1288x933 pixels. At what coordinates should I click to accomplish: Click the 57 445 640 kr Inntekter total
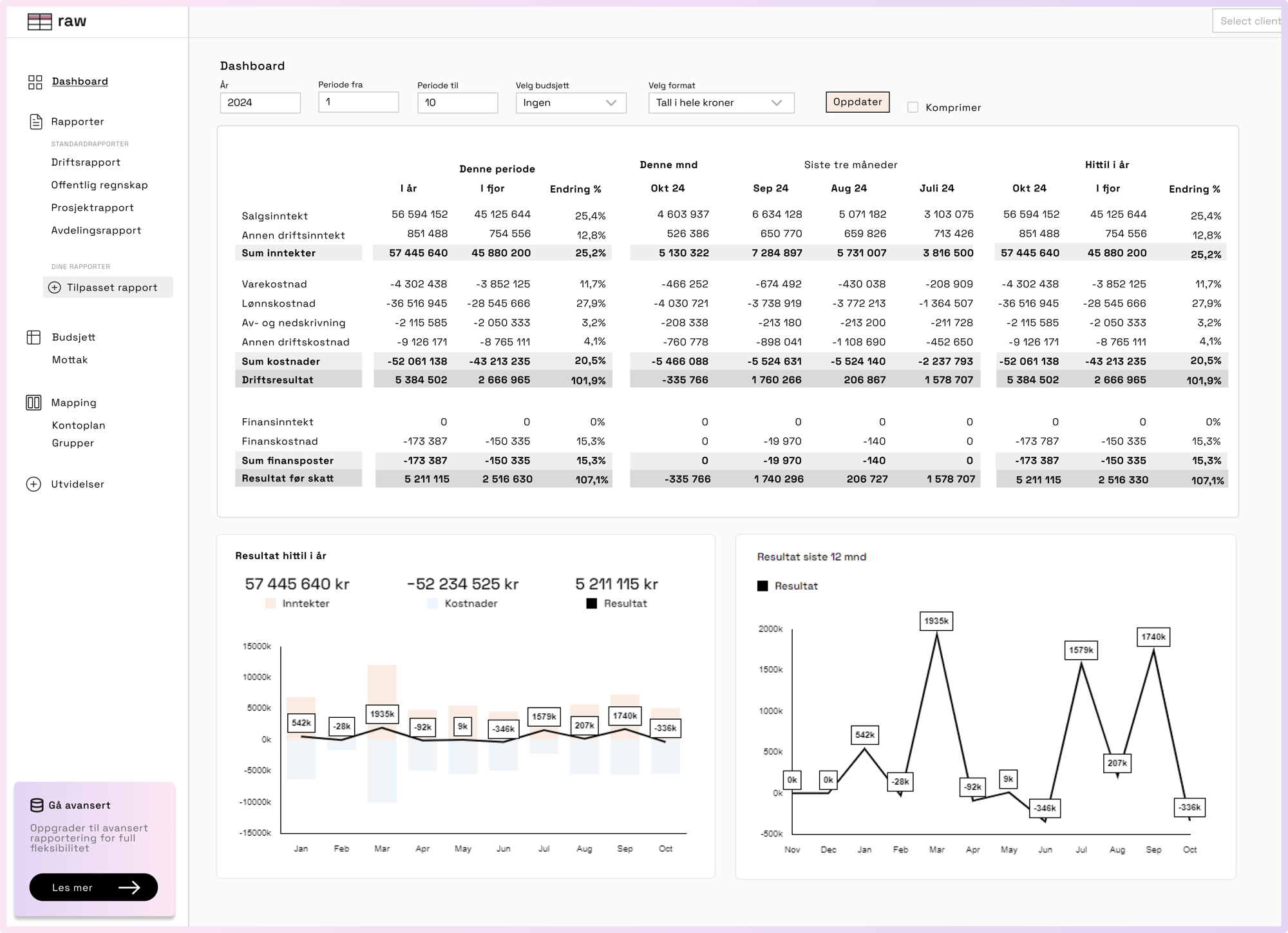tap(297, 584)
